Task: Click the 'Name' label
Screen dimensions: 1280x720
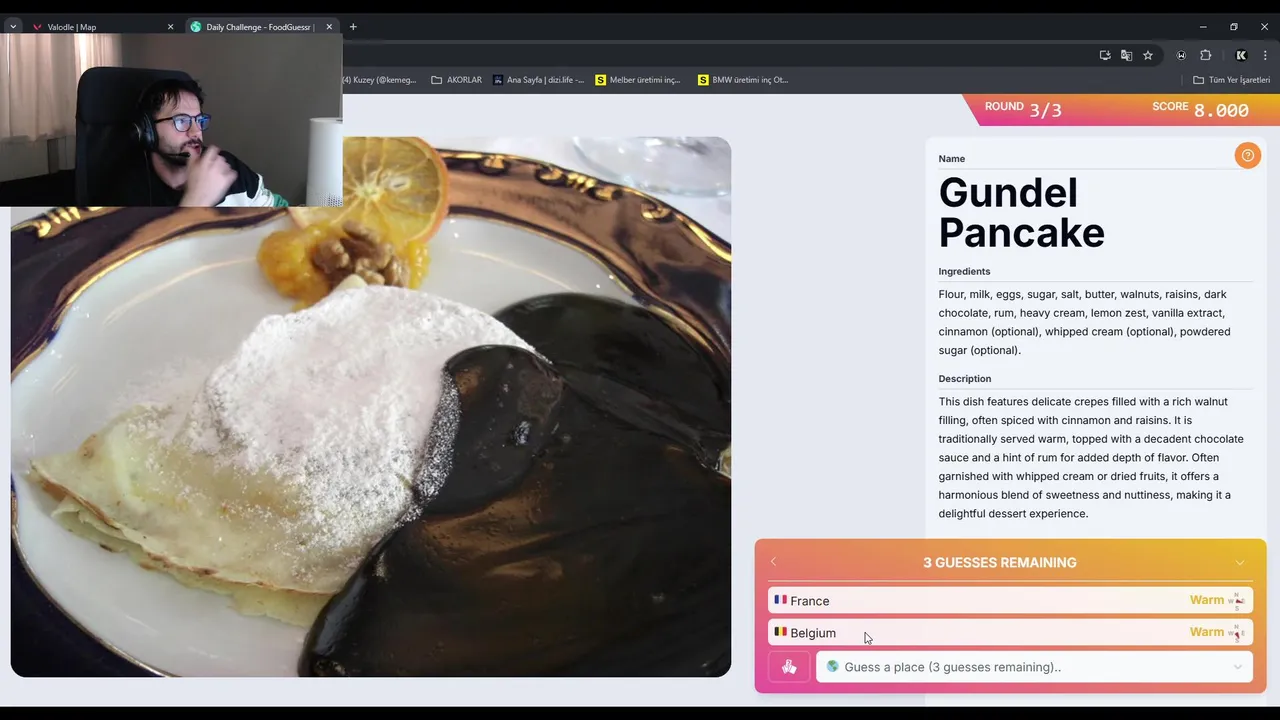Action: (x=951, y=158)
